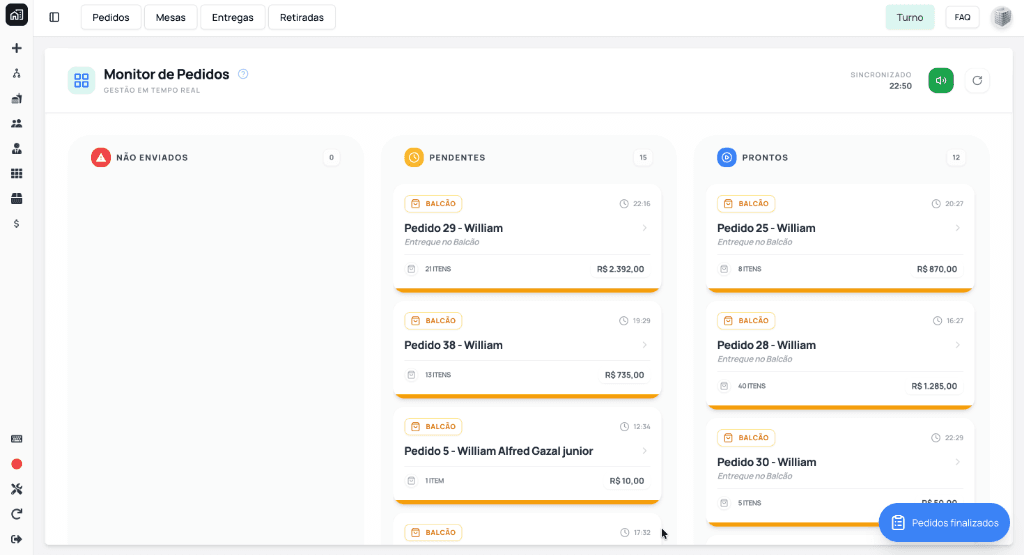Click the Pendentes count badge 15
The height and width of the screenshot is (555, 1024).
click(643, 157)
